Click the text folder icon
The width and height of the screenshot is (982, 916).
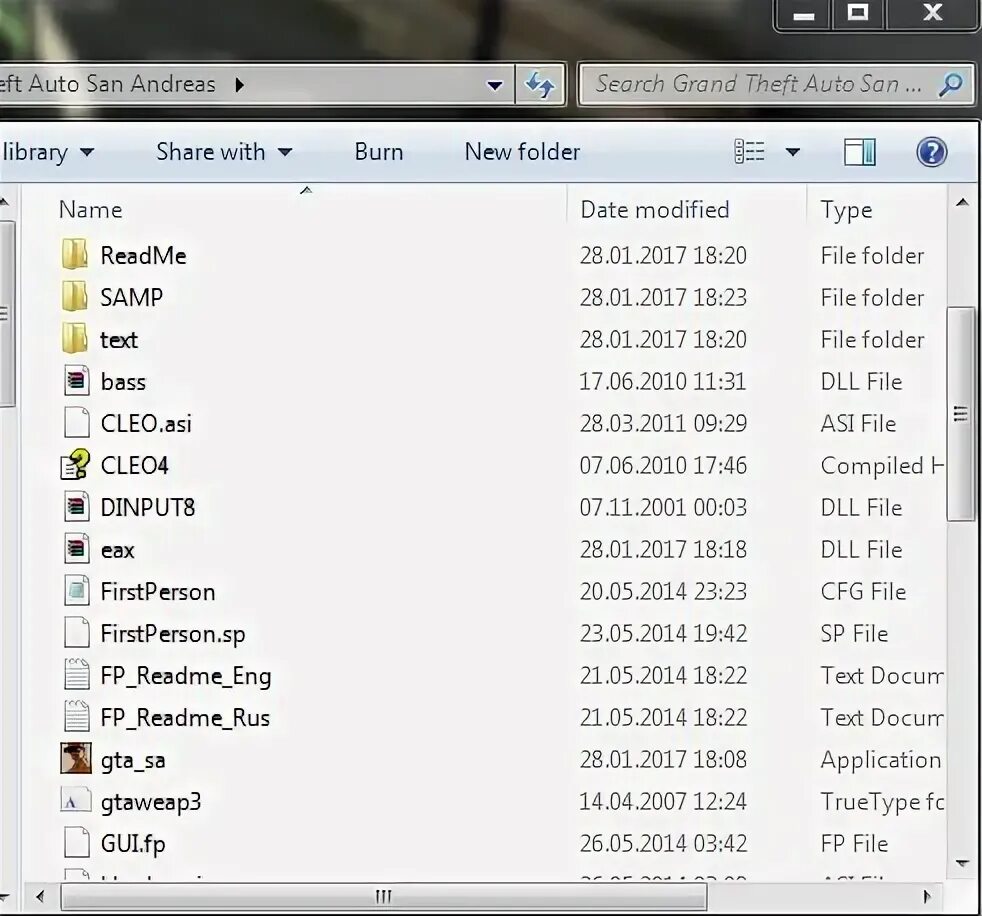pos(75,339)
